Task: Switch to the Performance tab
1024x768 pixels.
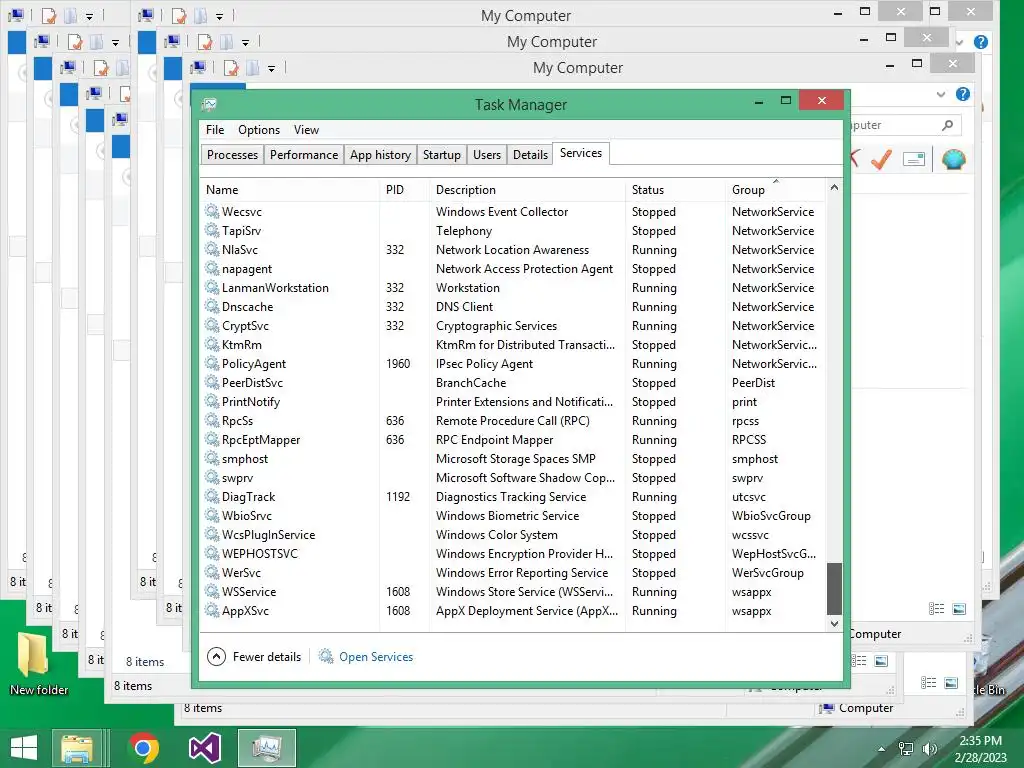Action: (x=304, y=155)
